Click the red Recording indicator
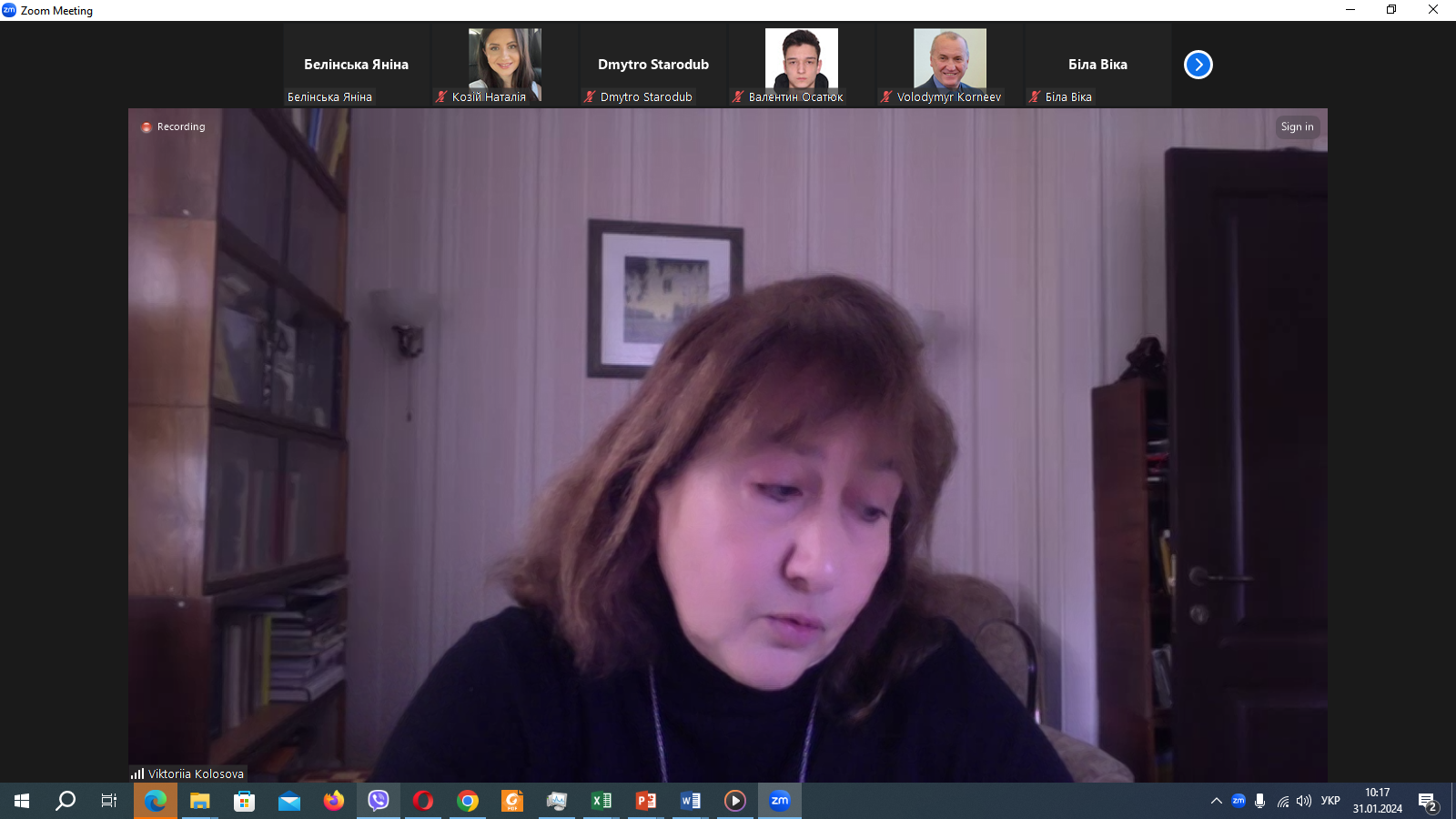 pos(147,127)
